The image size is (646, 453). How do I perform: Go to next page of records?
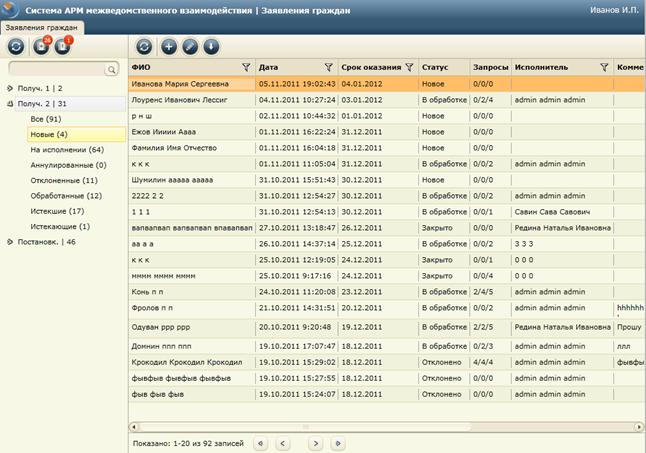(x=316, y=444)
